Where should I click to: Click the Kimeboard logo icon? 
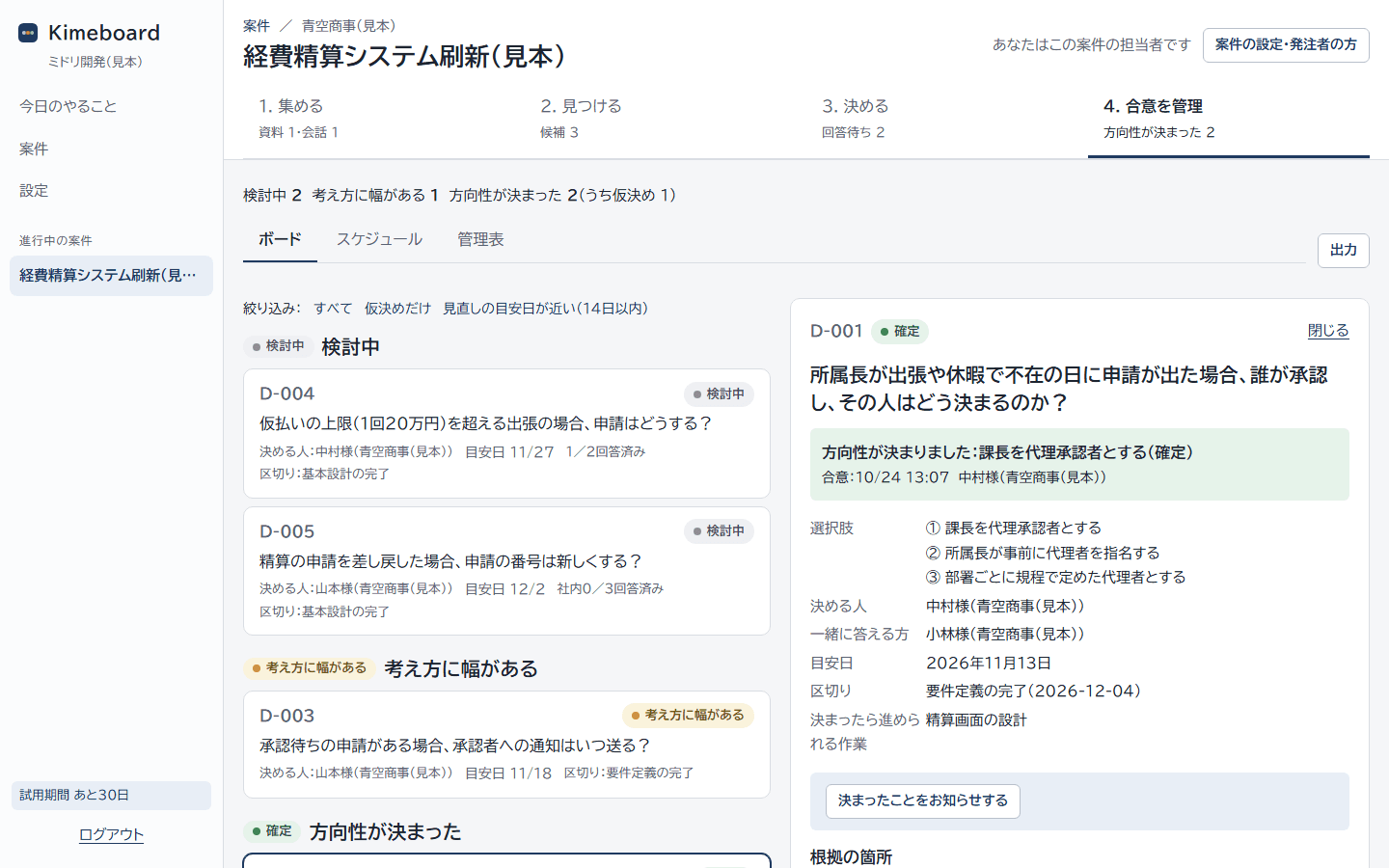point(28,33)
